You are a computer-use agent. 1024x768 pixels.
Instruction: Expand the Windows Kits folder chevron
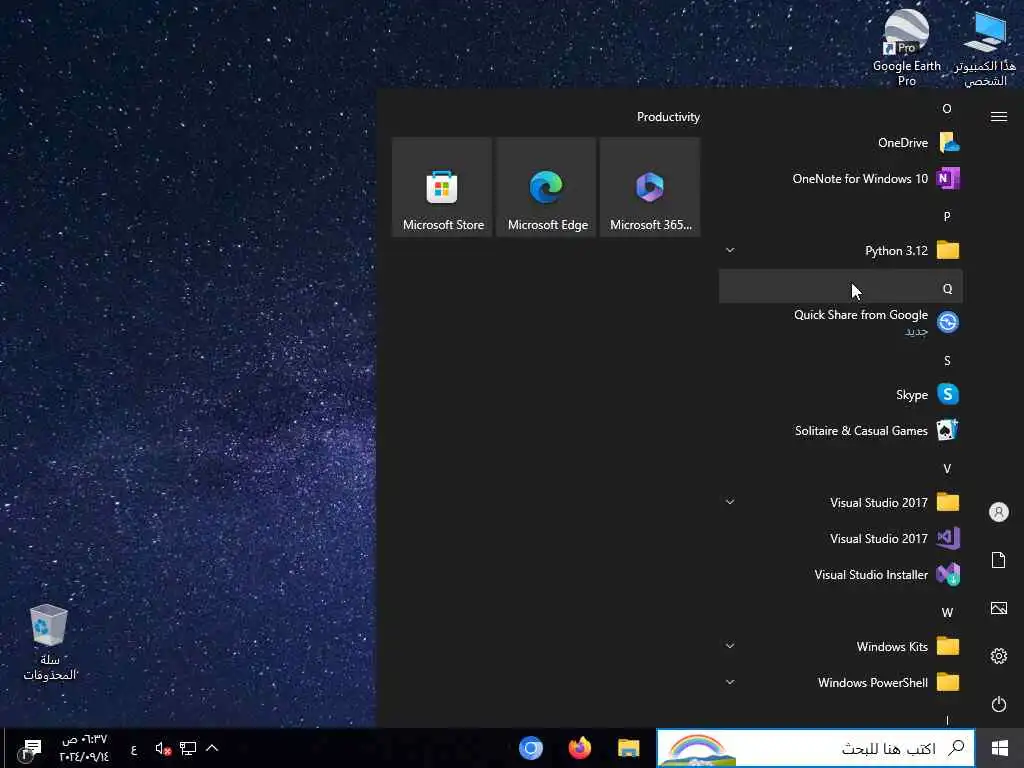pos(730,646)
